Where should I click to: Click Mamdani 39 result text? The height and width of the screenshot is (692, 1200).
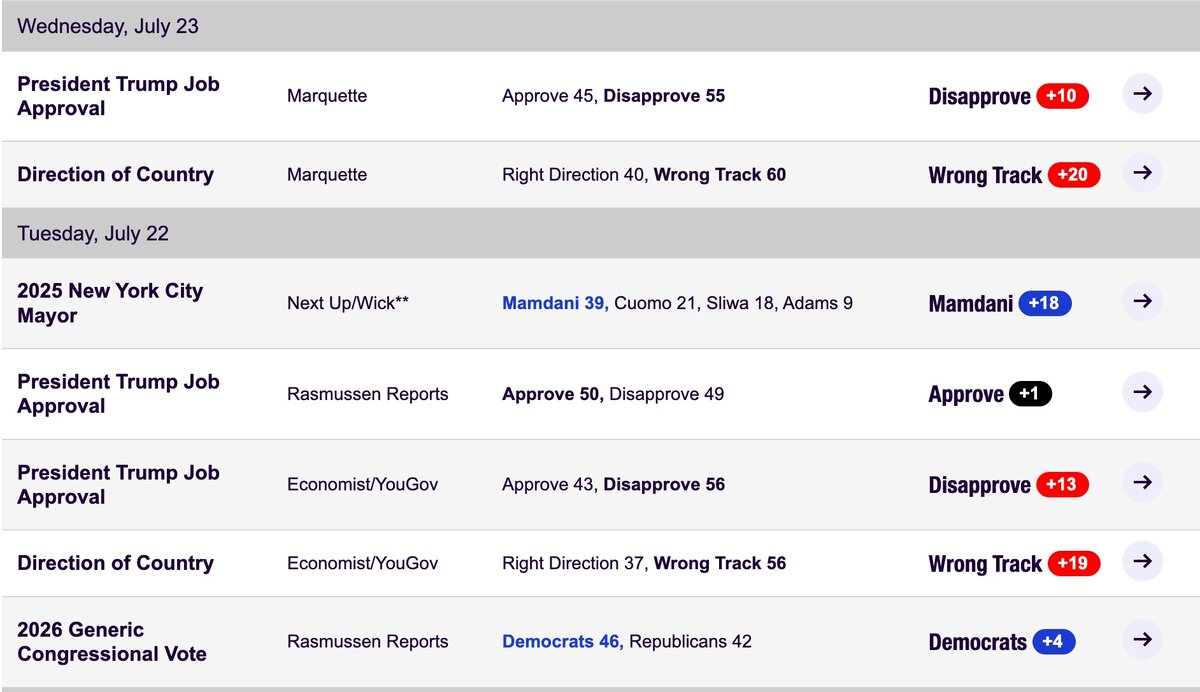(x=555, y=303)
